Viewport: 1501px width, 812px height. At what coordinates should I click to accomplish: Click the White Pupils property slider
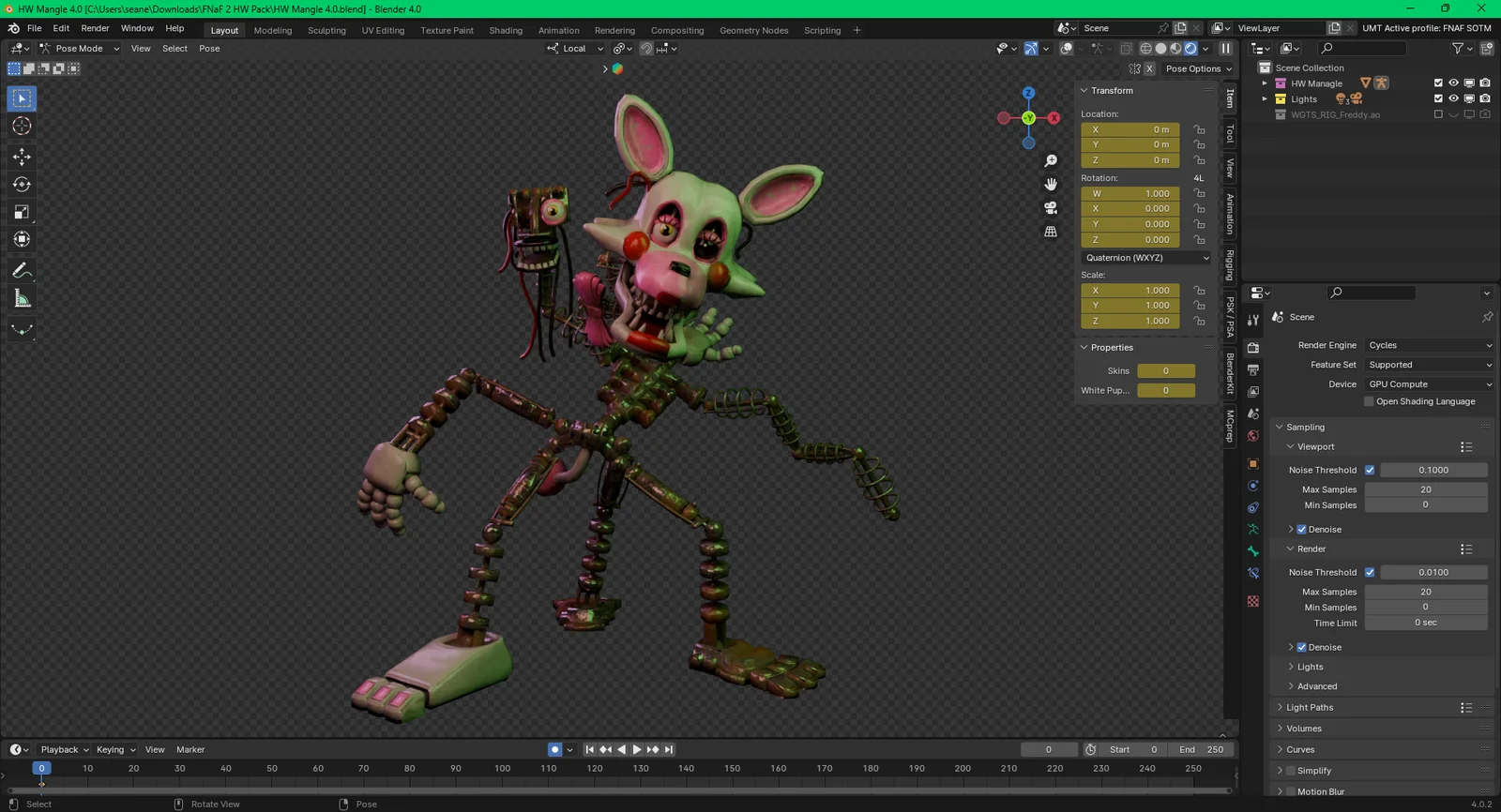pyautogui.click(x=1166, y=391)
